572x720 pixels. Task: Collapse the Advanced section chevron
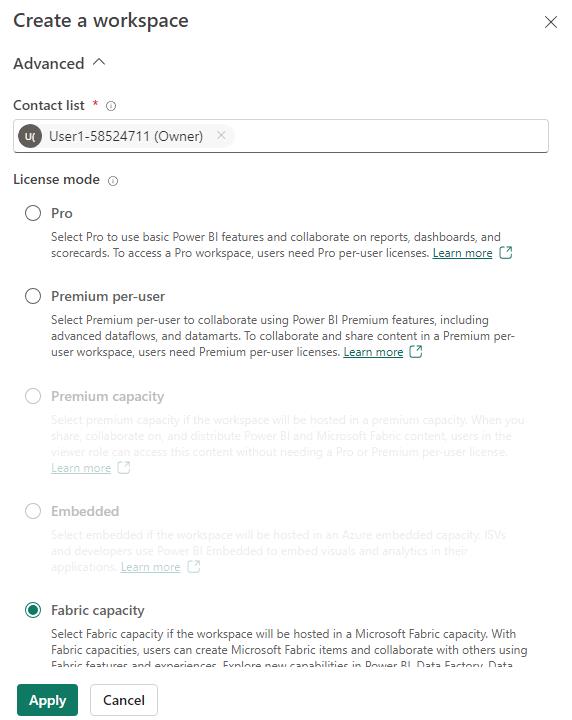(99, 62)
